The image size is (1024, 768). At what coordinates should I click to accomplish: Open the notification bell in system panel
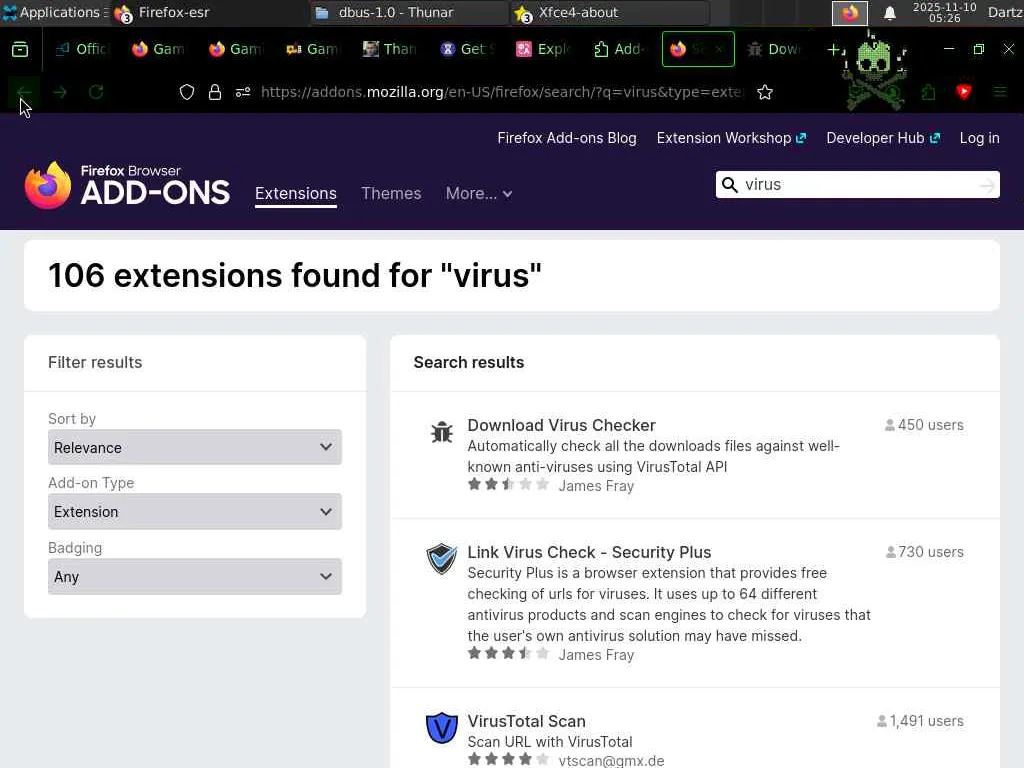click(x=889, y=13)
